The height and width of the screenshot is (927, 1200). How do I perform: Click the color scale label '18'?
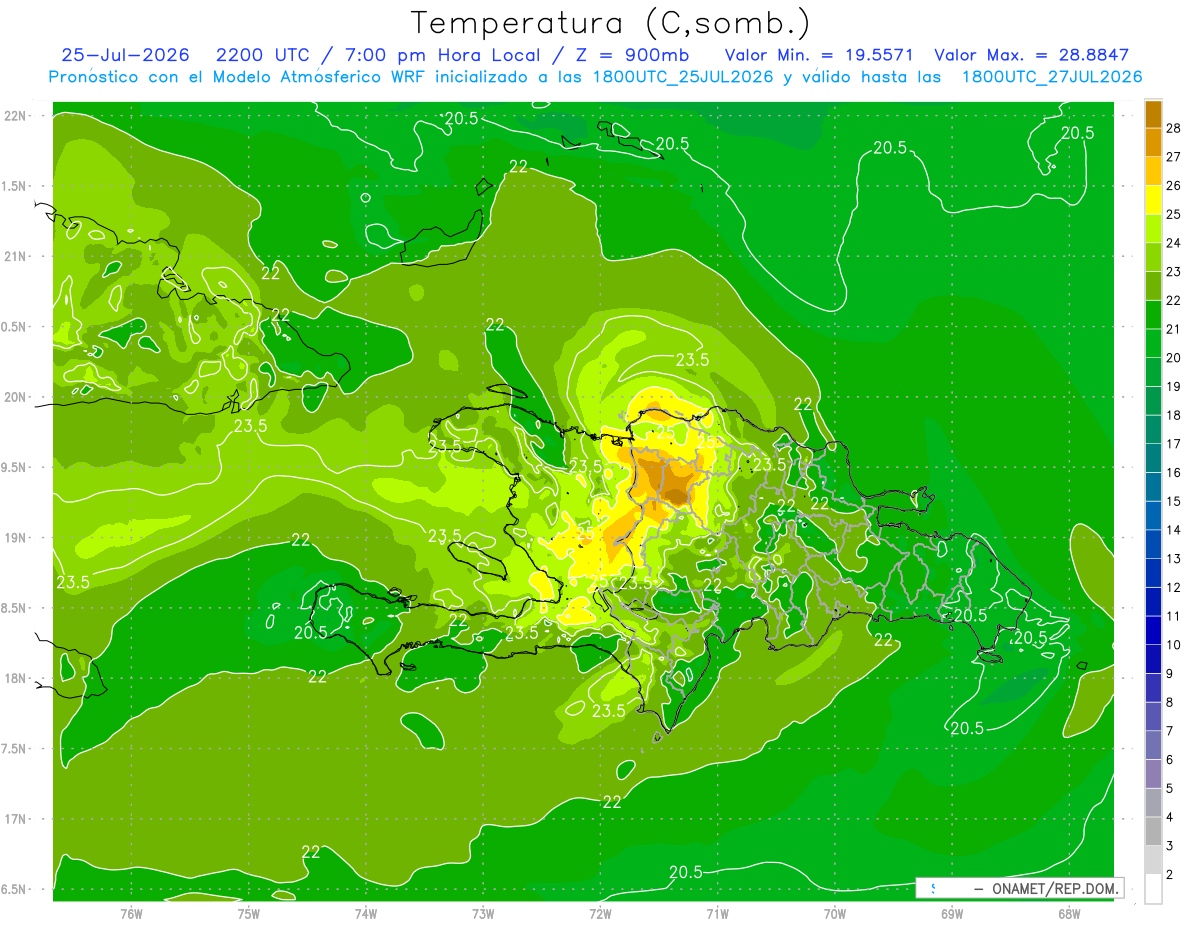[1174, 415]
